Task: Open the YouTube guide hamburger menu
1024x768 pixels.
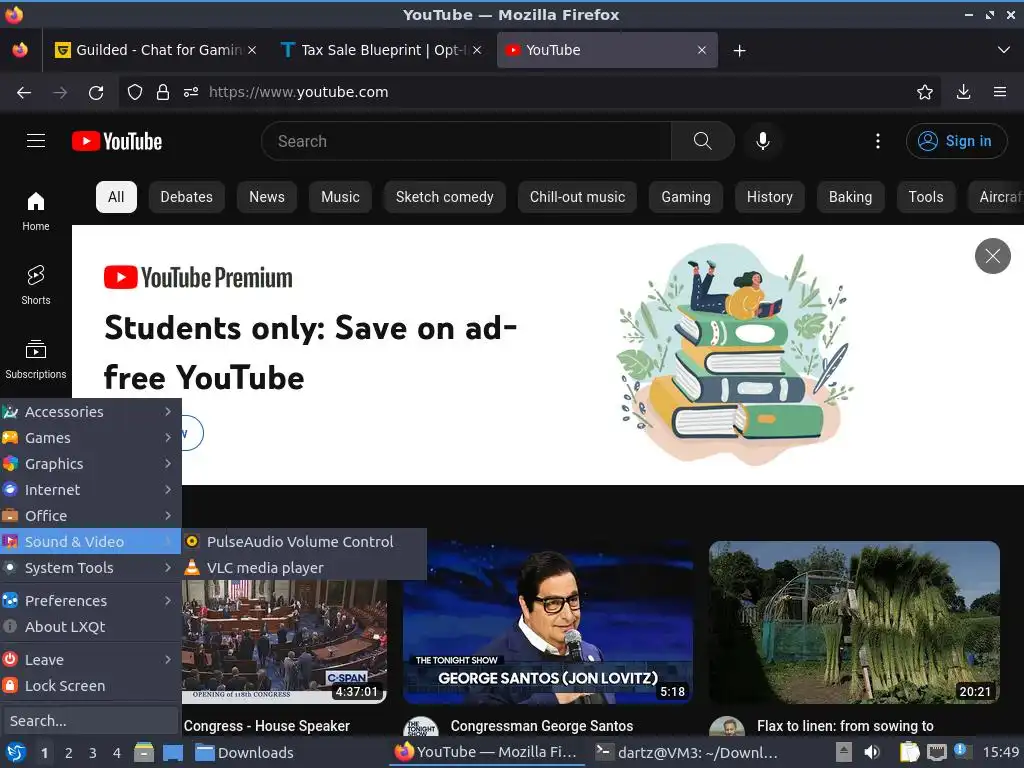Action: (x=36, y=141)
